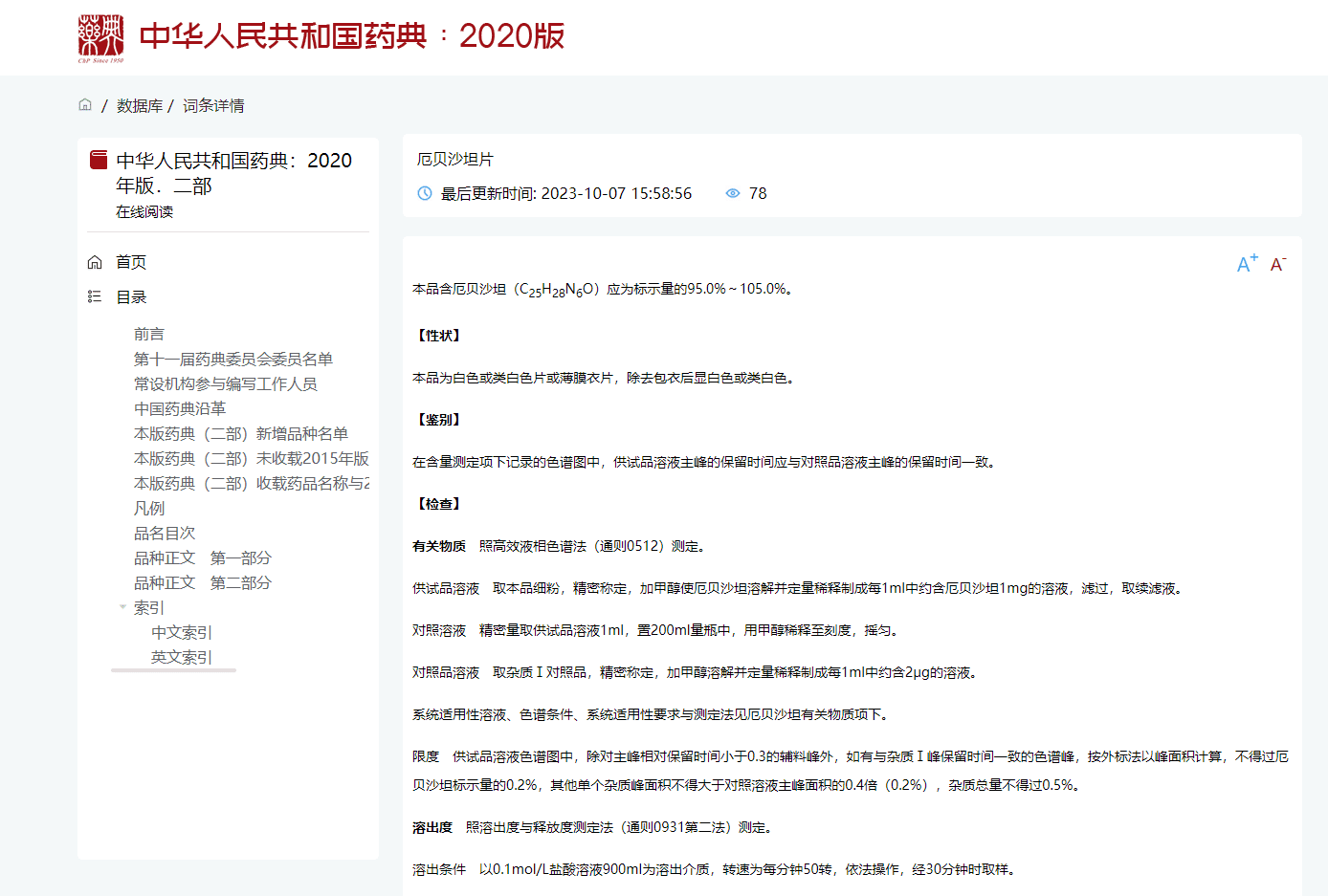Click 在线阅读 under the book title
Screen dimensions: 1328x896
pyautogui.click(x=144, y=211)
